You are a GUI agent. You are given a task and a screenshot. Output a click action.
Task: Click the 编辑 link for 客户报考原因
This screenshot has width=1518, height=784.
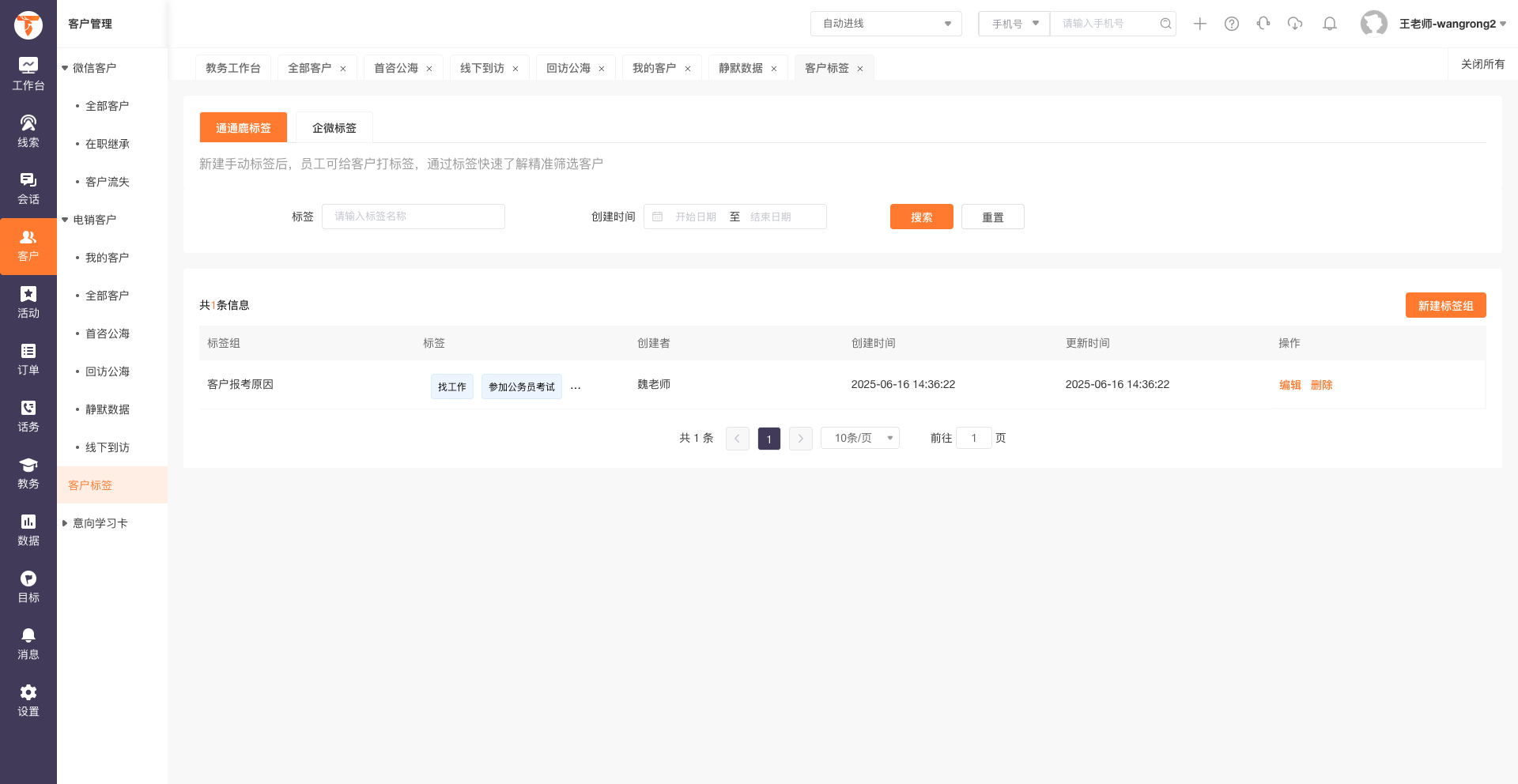tap(1290, 385)
